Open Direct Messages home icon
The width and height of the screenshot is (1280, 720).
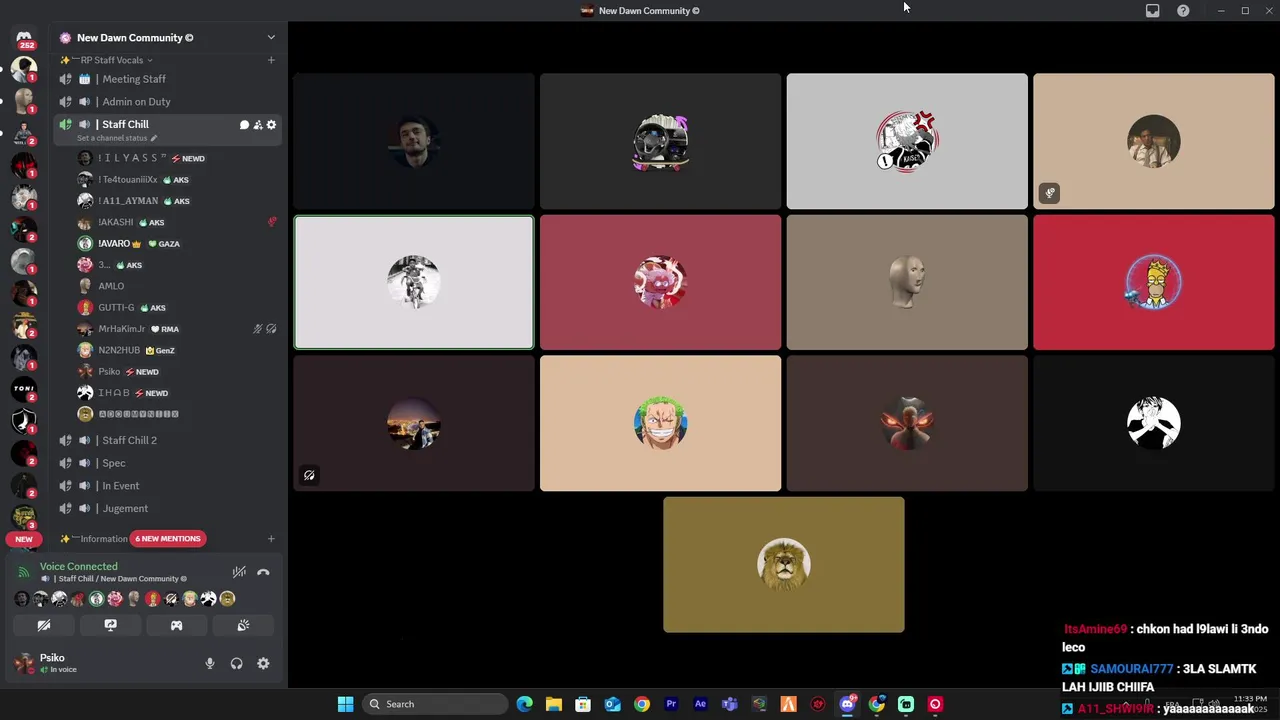[x=24, y=38]
